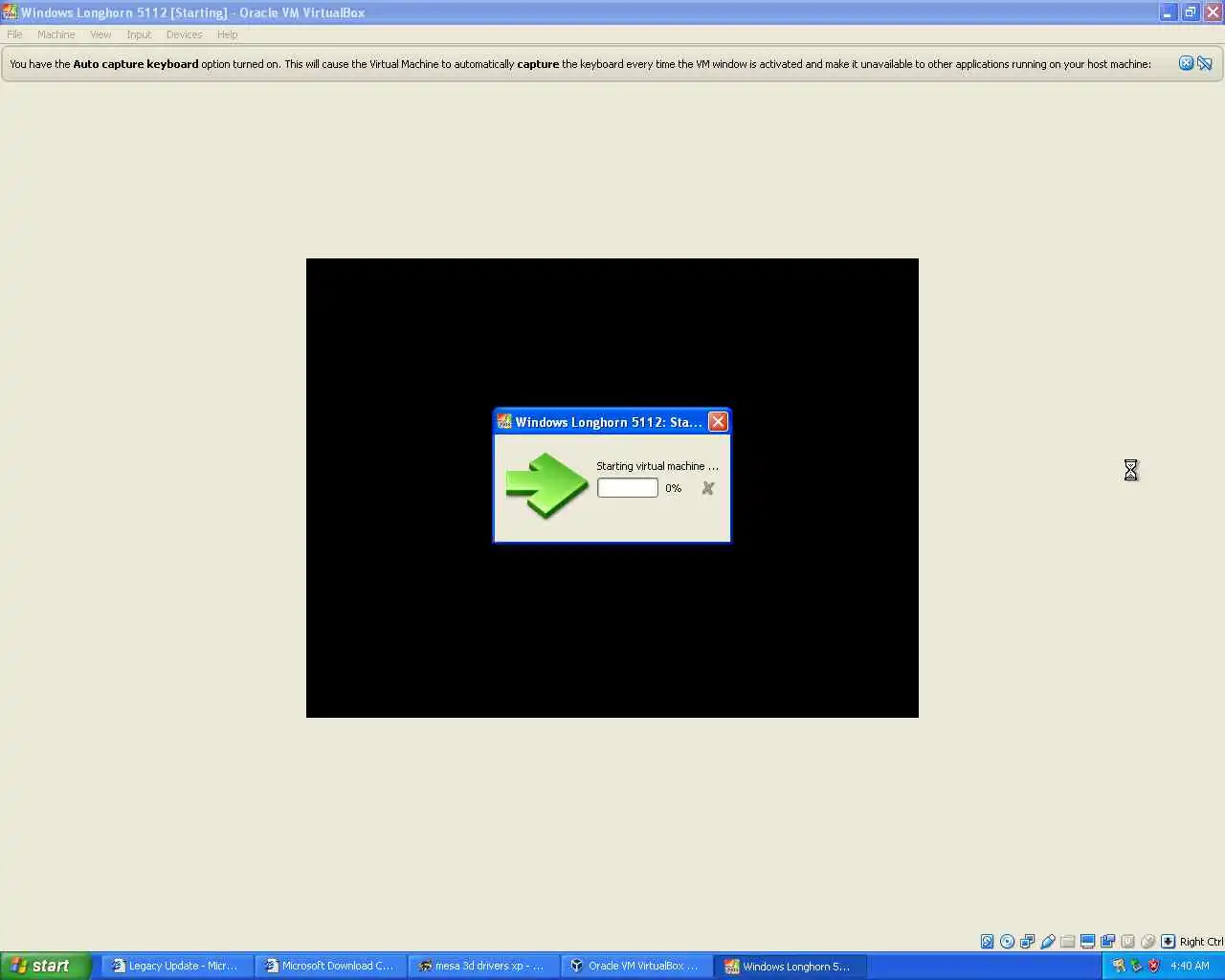Open the Input menu

(139, 34)
